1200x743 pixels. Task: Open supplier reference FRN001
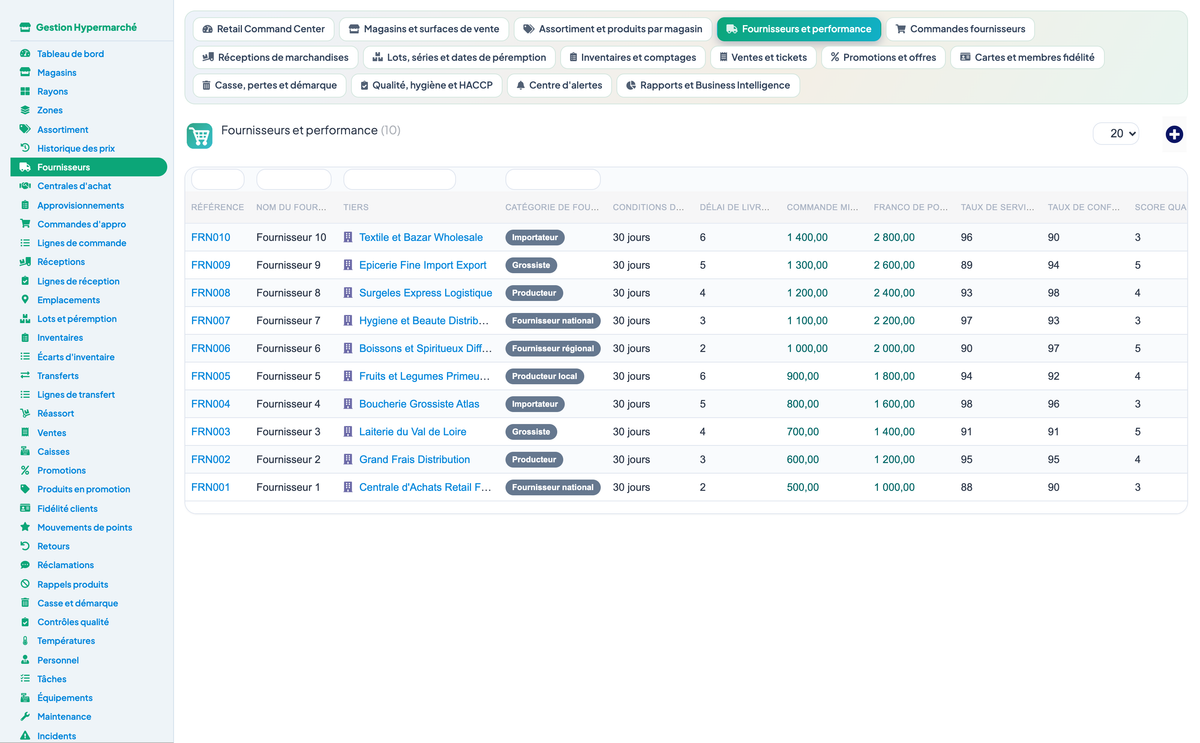[x=211, y=488]
